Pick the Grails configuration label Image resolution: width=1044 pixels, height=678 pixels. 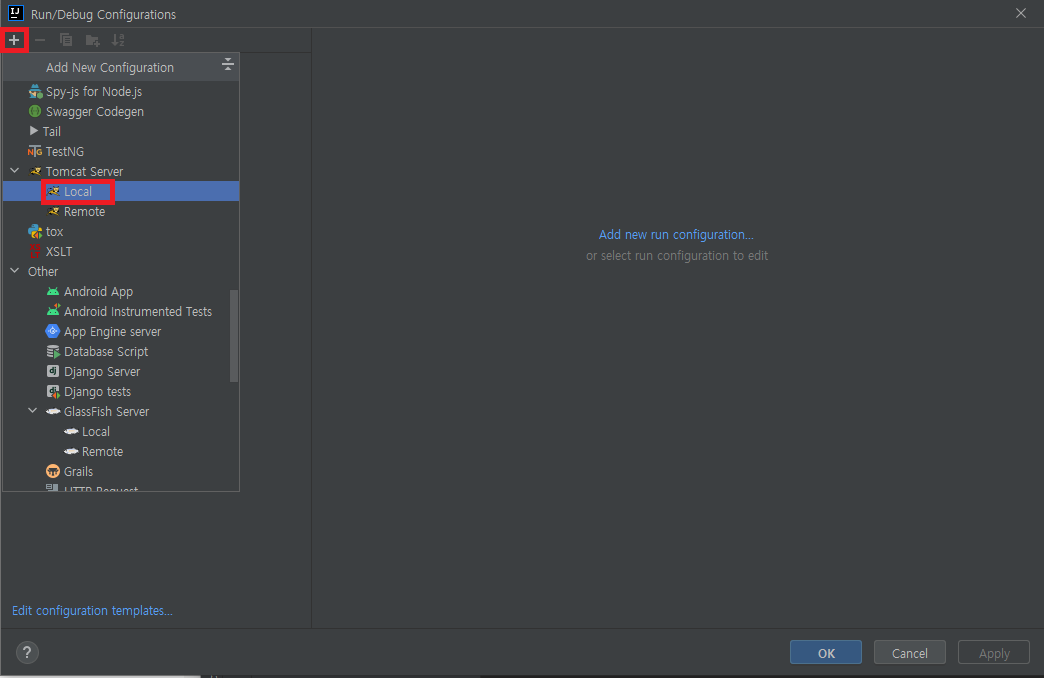click(x=79, y=472)
